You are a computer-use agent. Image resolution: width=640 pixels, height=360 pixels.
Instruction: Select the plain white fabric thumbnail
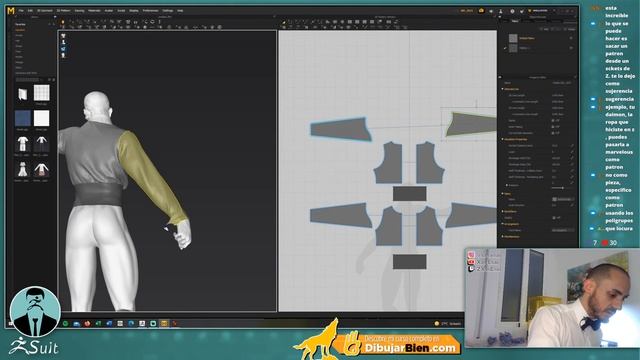41,118
